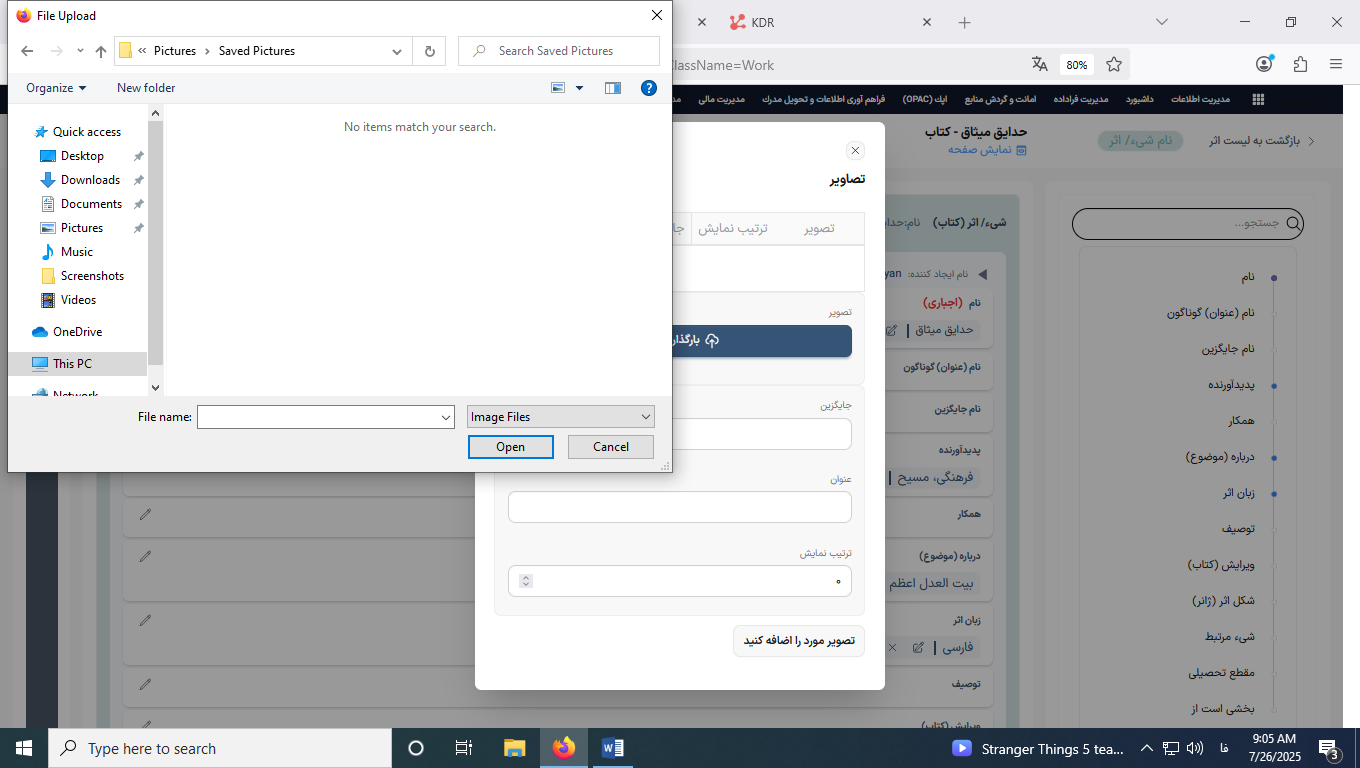
Task: Click the Up to Pictures arrow
Action: point(100,51)
